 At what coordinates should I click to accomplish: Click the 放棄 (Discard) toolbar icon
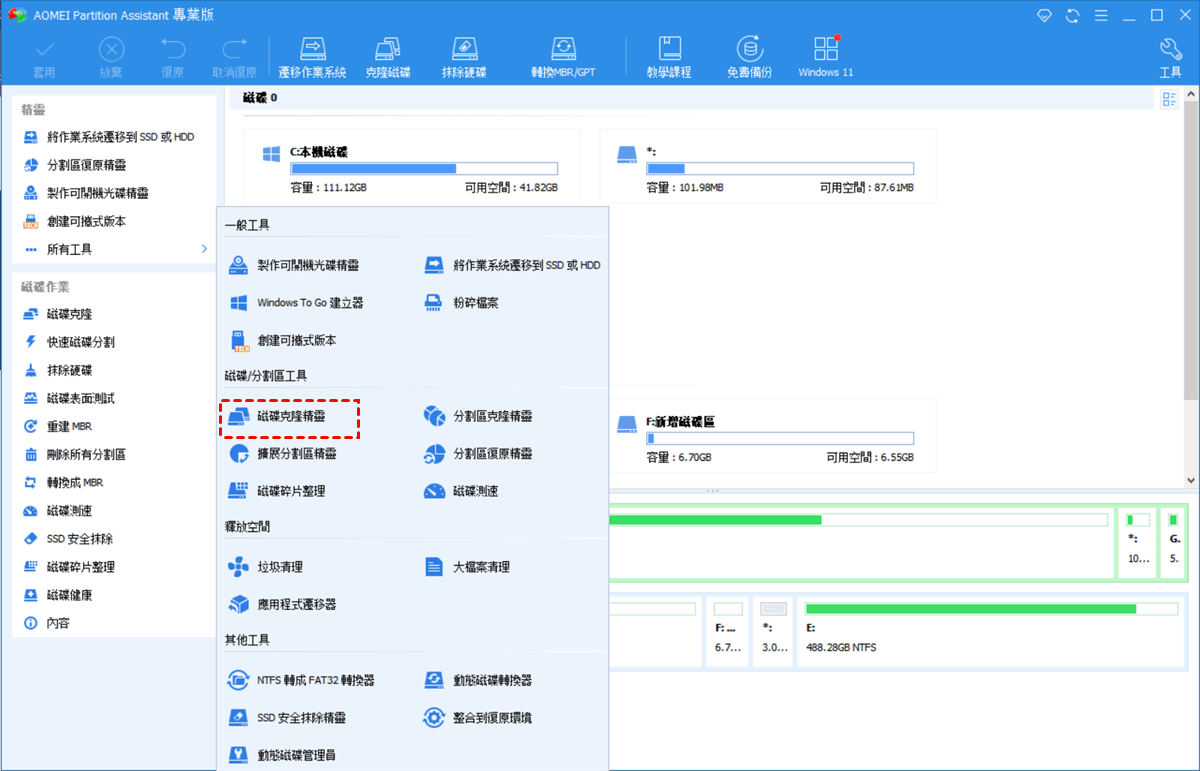tap(111, 58)
